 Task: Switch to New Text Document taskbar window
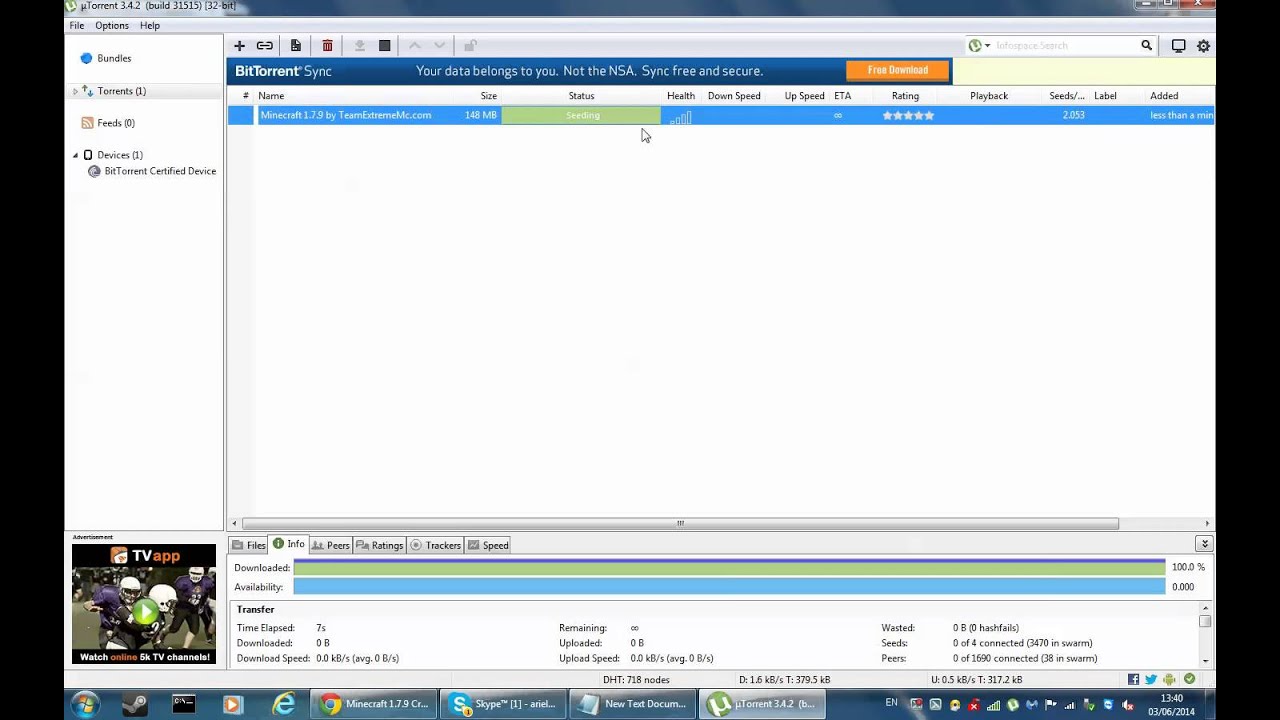coord(632,704)
